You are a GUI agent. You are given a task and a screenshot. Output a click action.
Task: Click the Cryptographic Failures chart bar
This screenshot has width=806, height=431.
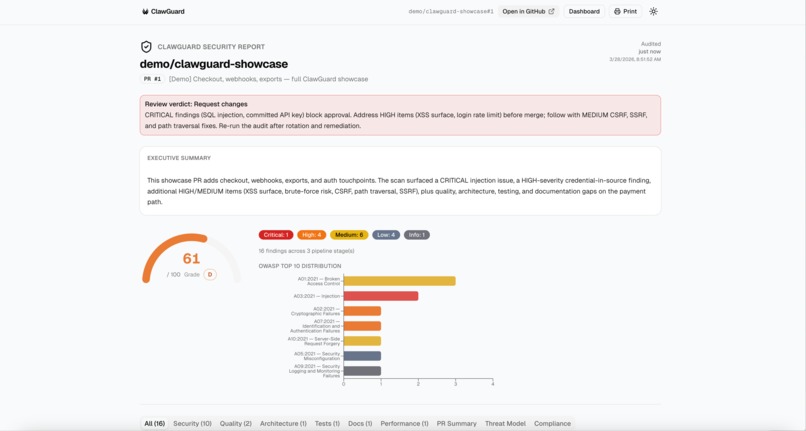[362, 311]
